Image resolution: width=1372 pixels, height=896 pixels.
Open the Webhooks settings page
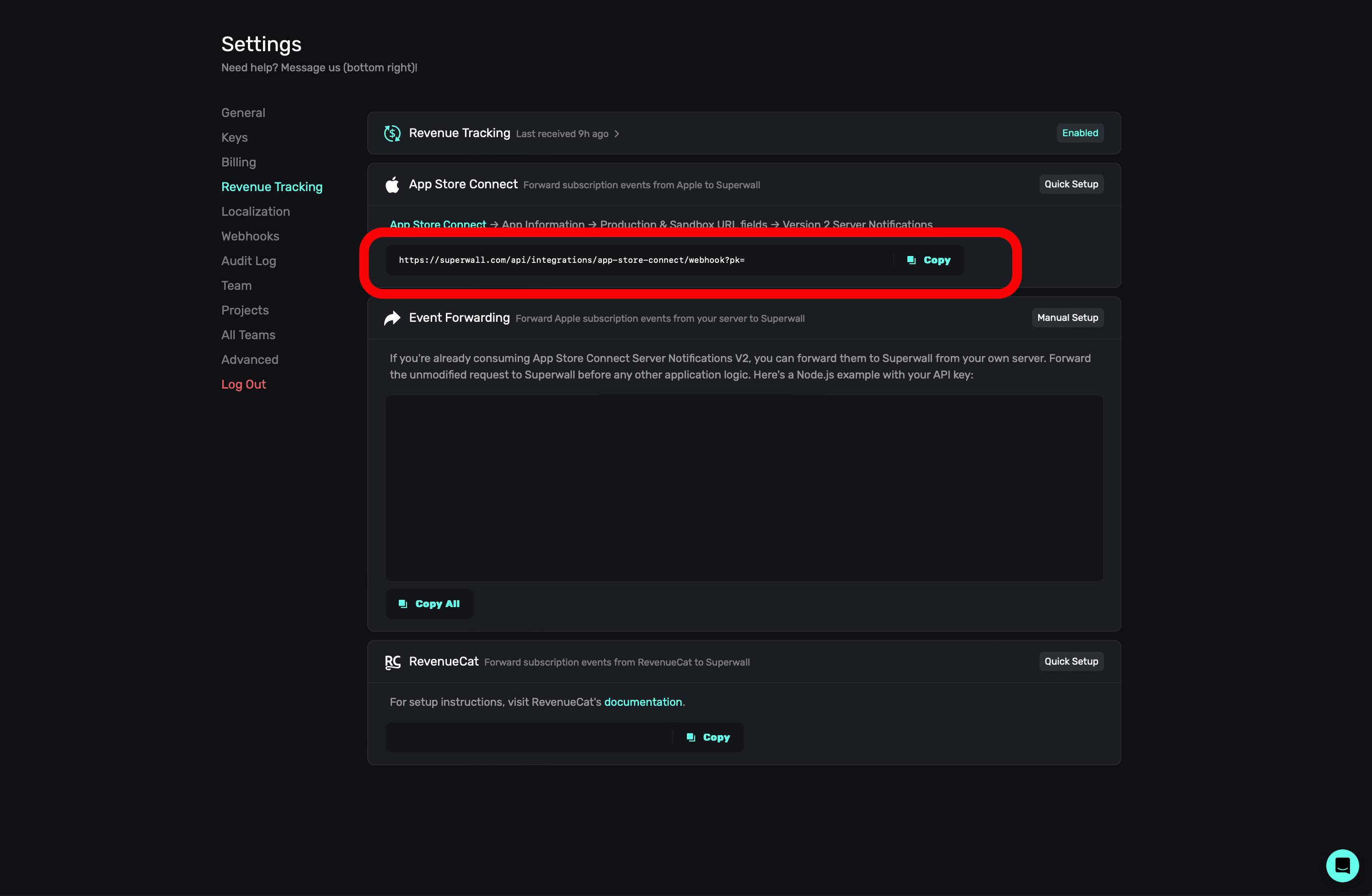250,236
